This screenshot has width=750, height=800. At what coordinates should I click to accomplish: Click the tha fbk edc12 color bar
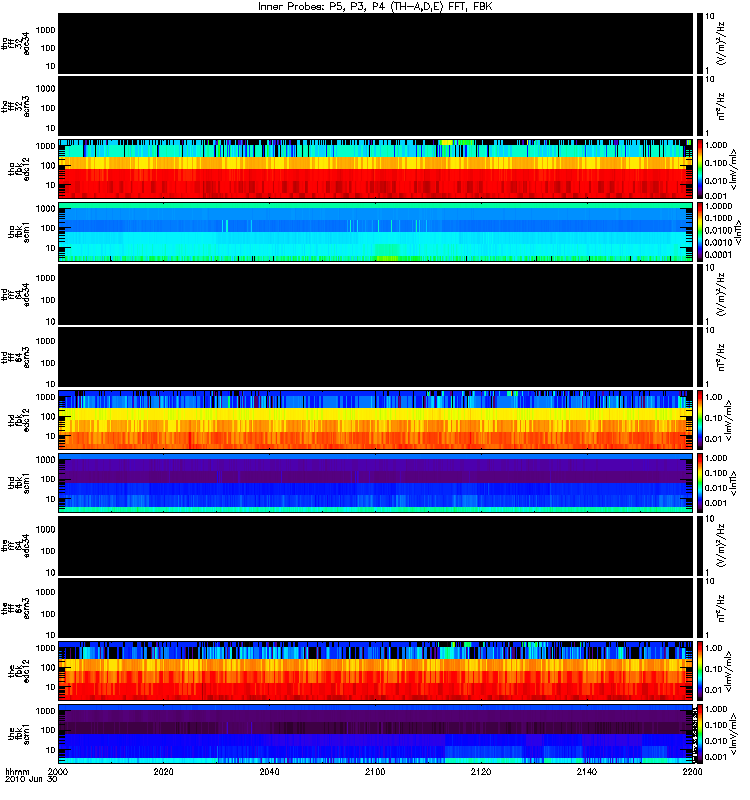(x=700, y=168)
